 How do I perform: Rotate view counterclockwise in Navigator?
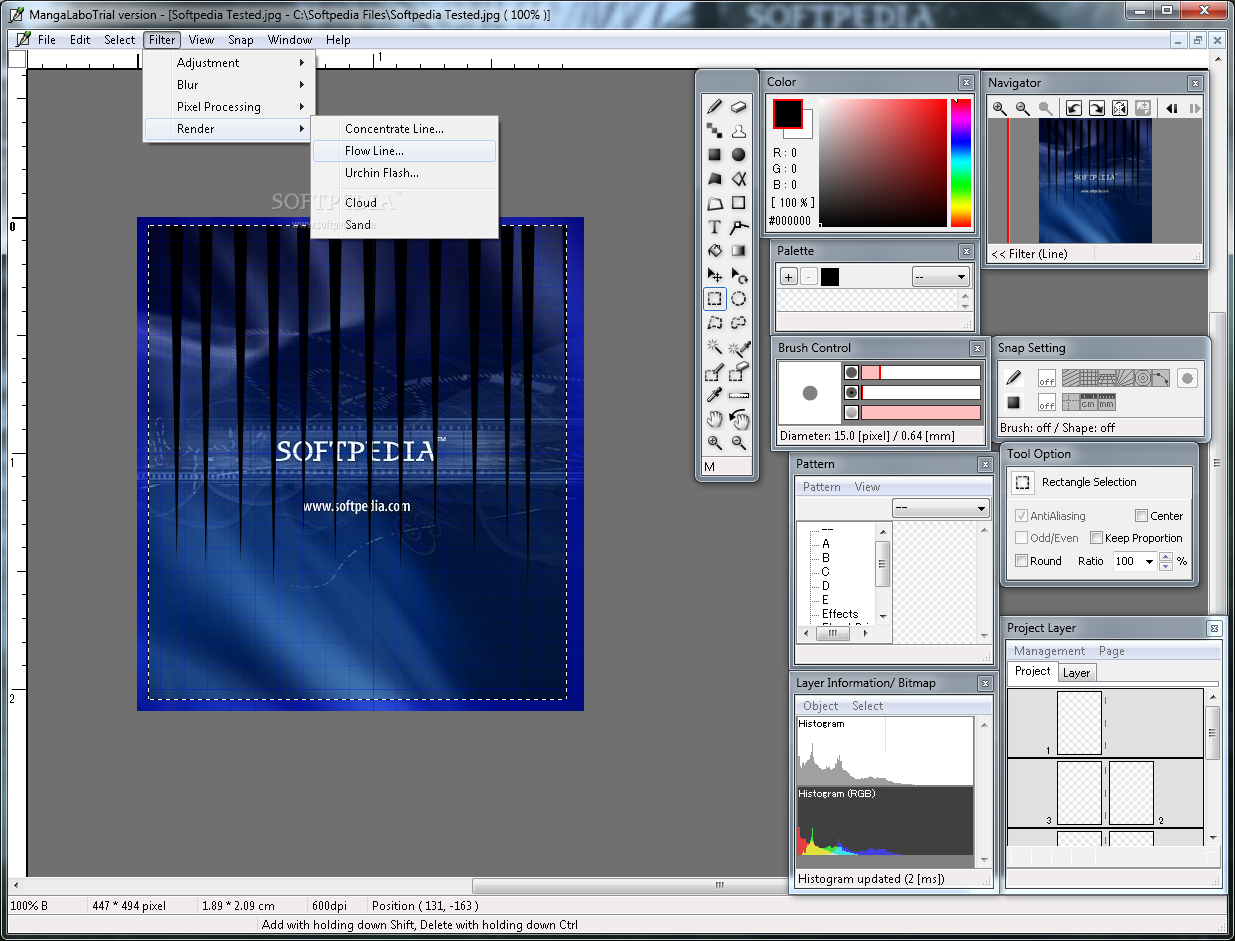(1074, 108)
